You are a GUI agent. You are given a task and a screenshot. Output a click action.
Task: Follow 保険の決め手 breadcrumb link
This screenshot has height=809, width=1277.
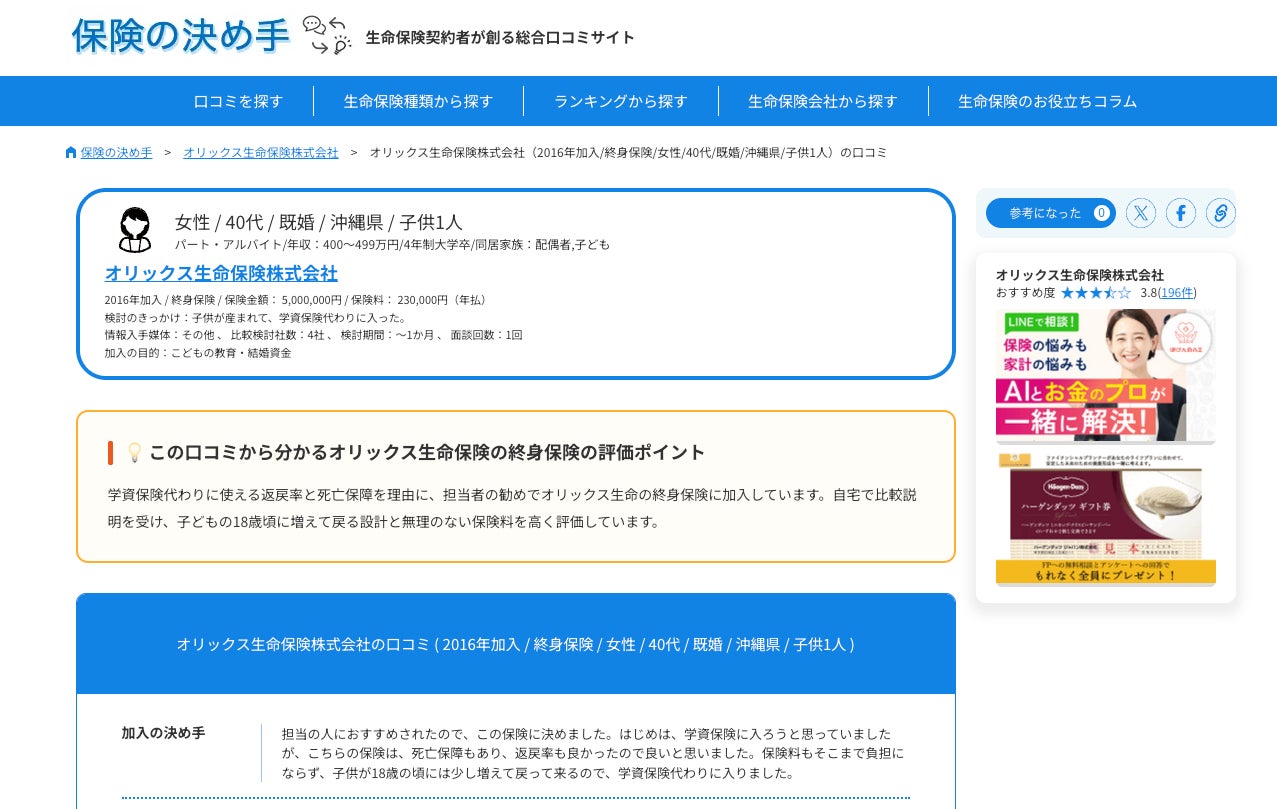tap(116, 153)
